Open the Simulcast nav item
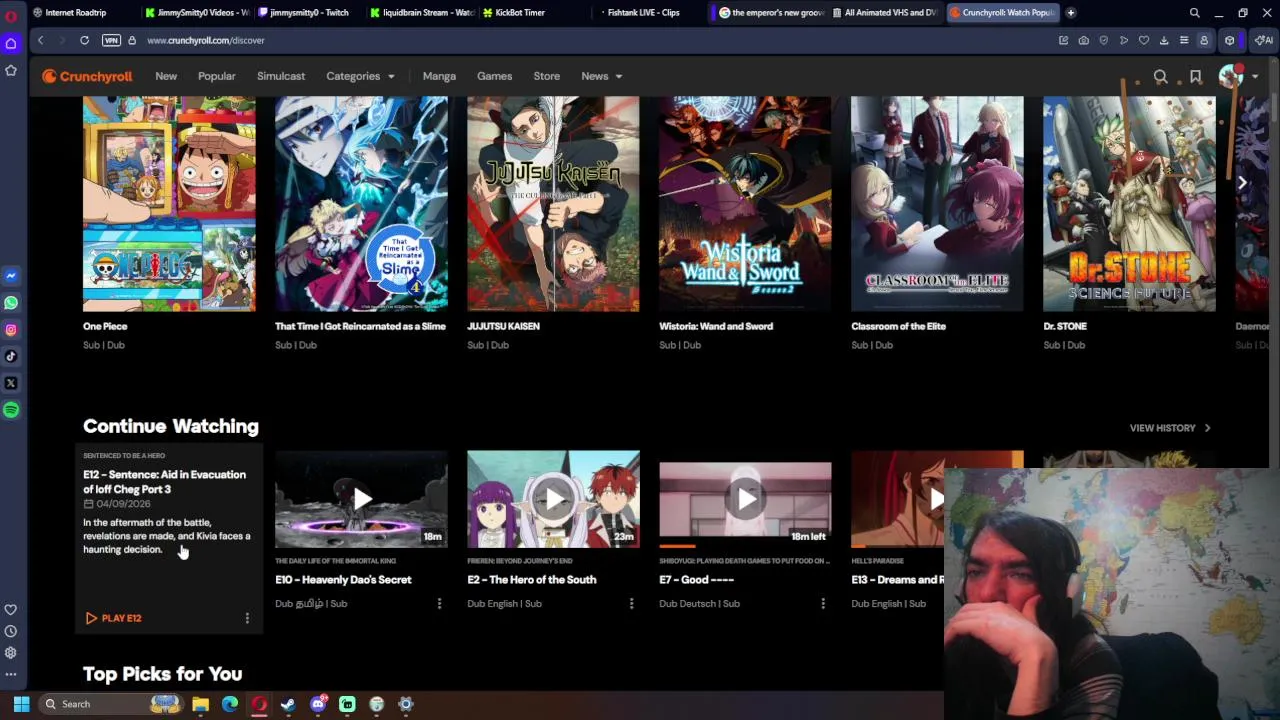This screenshot has height=720, width=1280. tap(281, 77)
